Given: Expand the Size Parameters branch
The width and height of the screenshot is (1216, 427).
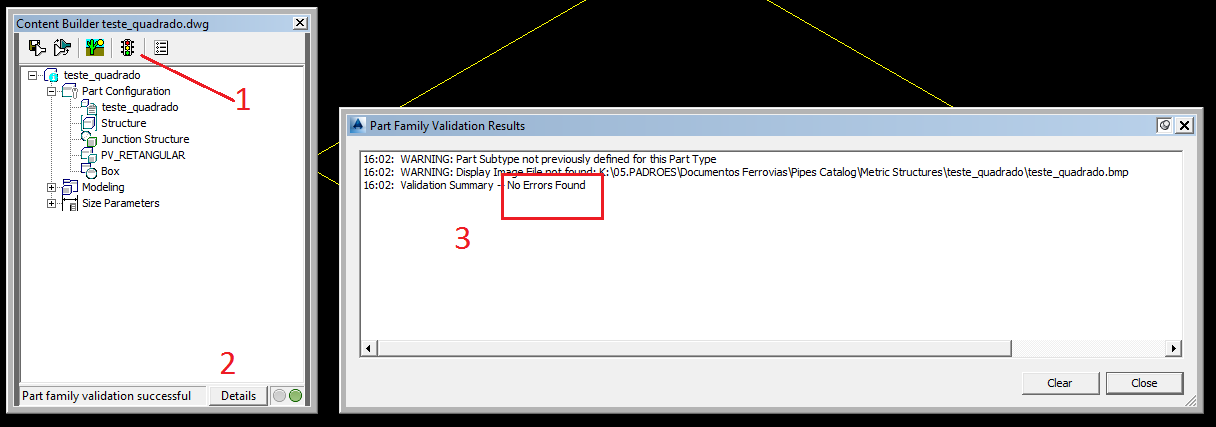Looking at the screenshot, I should [51, 203].
